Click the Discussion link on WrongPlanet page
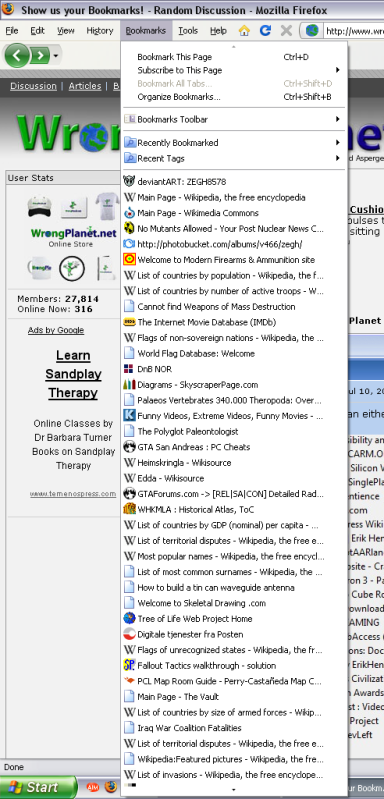 click(x=34, y=86)
